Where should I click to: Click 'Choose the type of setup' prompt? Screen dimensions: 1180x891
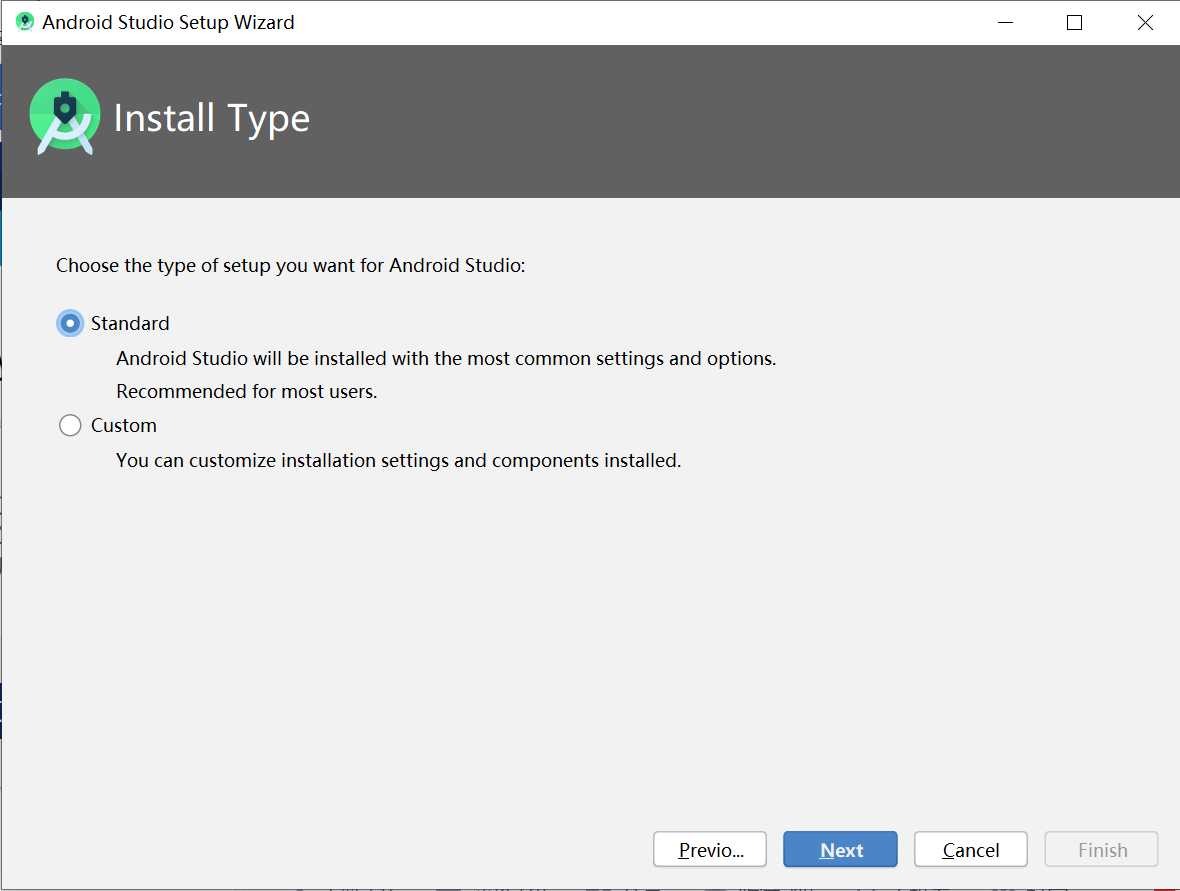[290, 266]
